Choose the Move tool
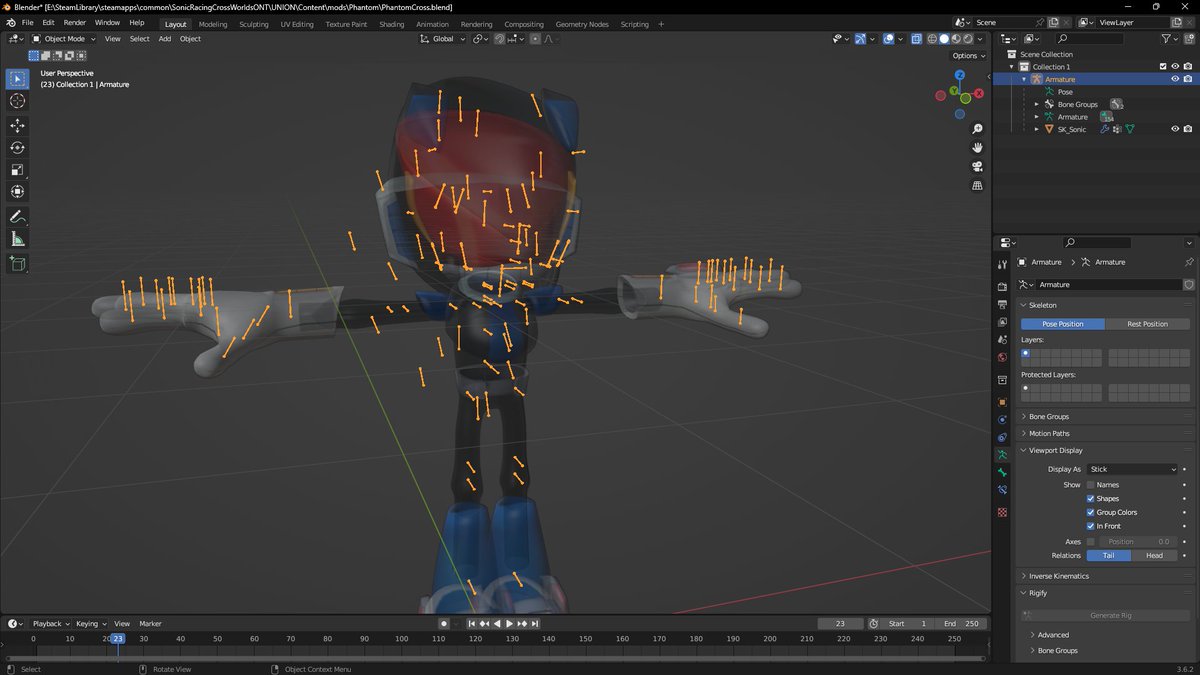 pyautogui.click(x=17, y=125)
